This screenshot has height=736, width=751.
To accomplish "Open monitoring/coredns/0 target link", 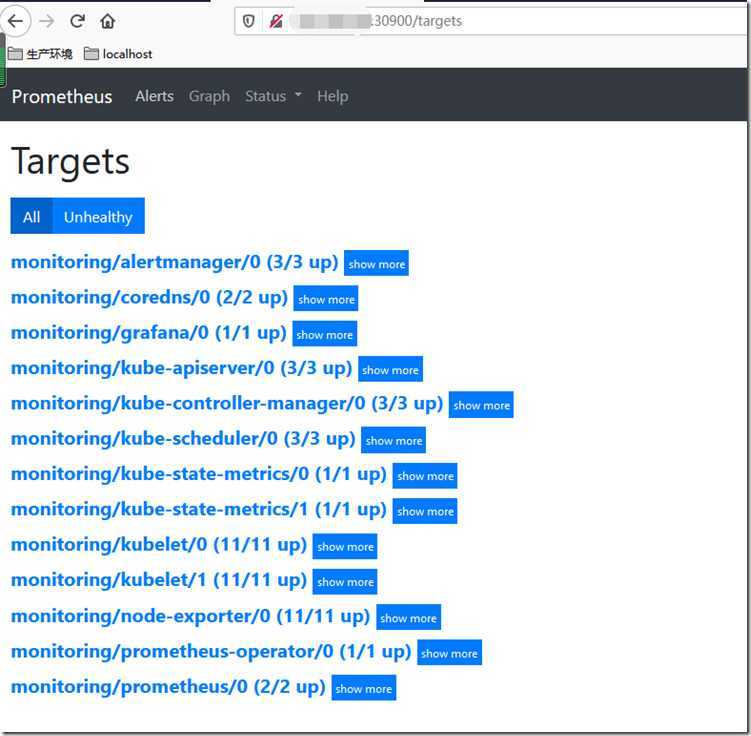I will pos(149,298).
